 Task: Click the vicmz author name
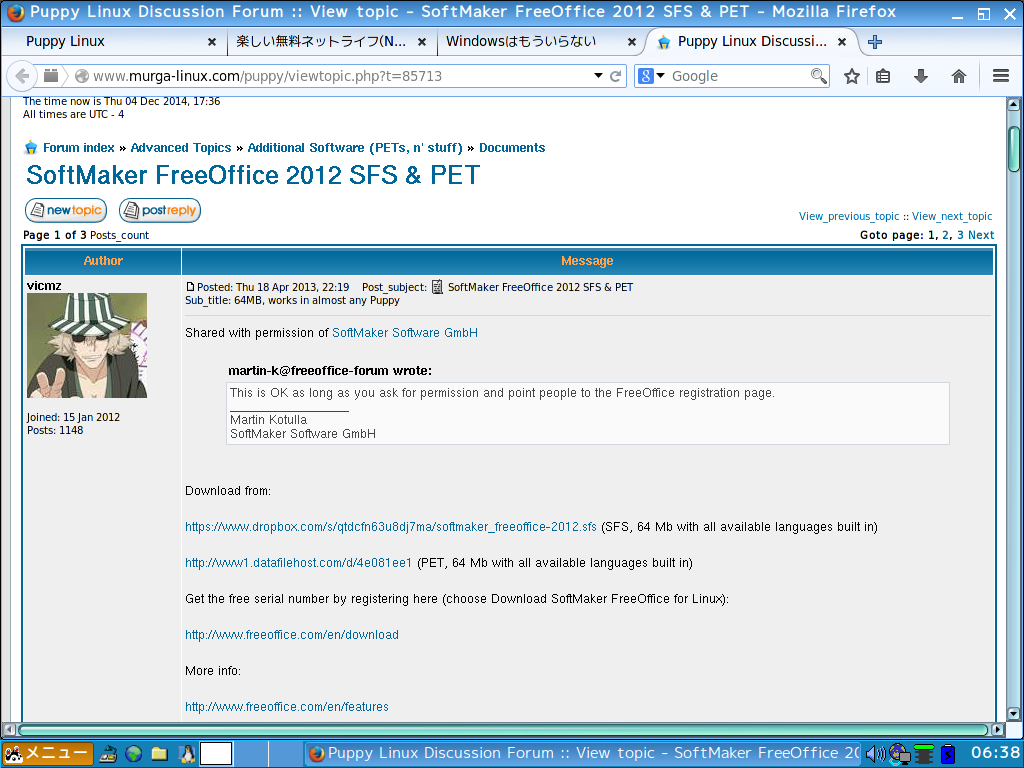coord(44,285)
